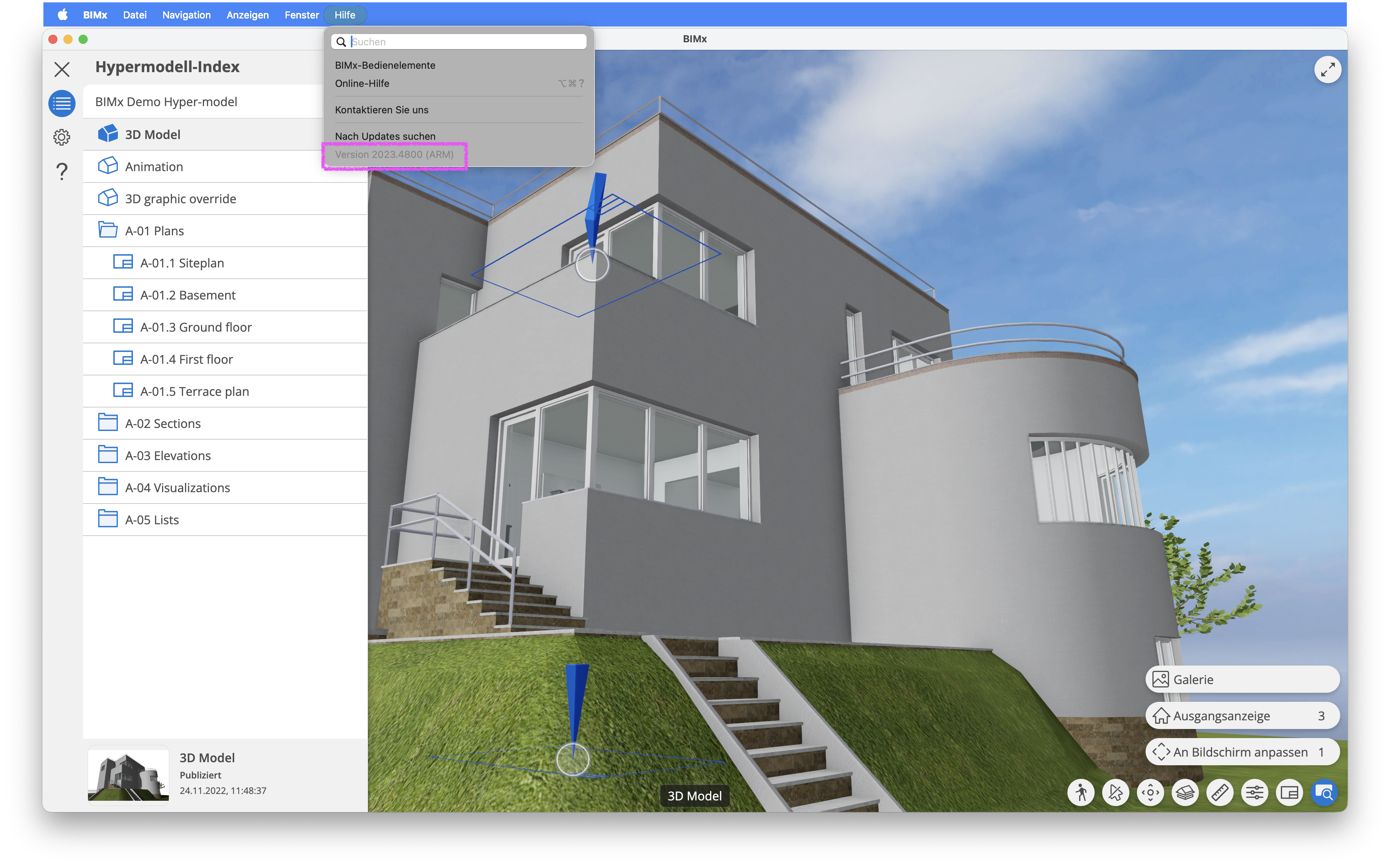Select the Animation row label
Screen dimensions: 1390x868
click(154, 167)
